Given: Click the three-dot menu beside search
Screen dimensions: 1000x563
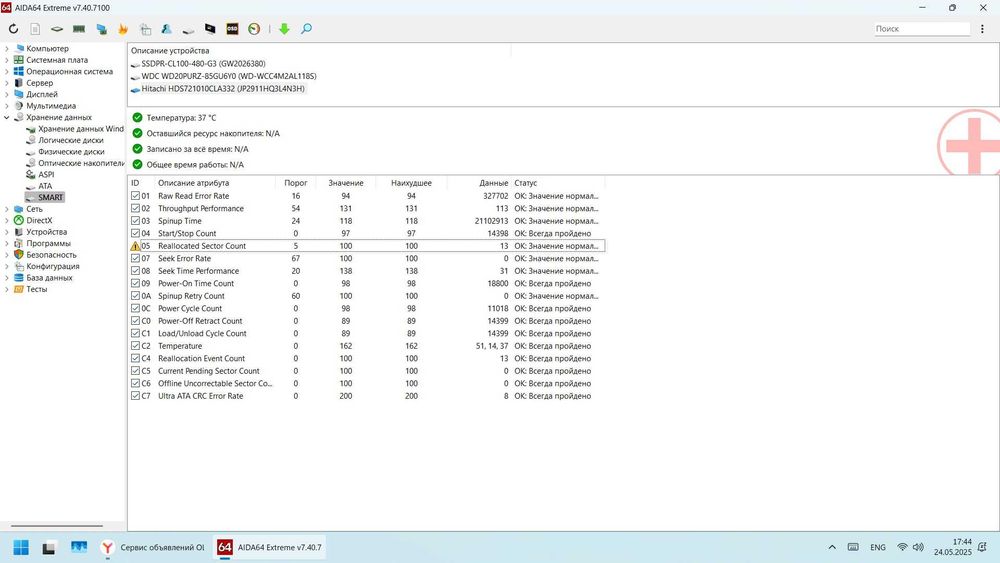Looking at the screenshot, I should [982, 29].
